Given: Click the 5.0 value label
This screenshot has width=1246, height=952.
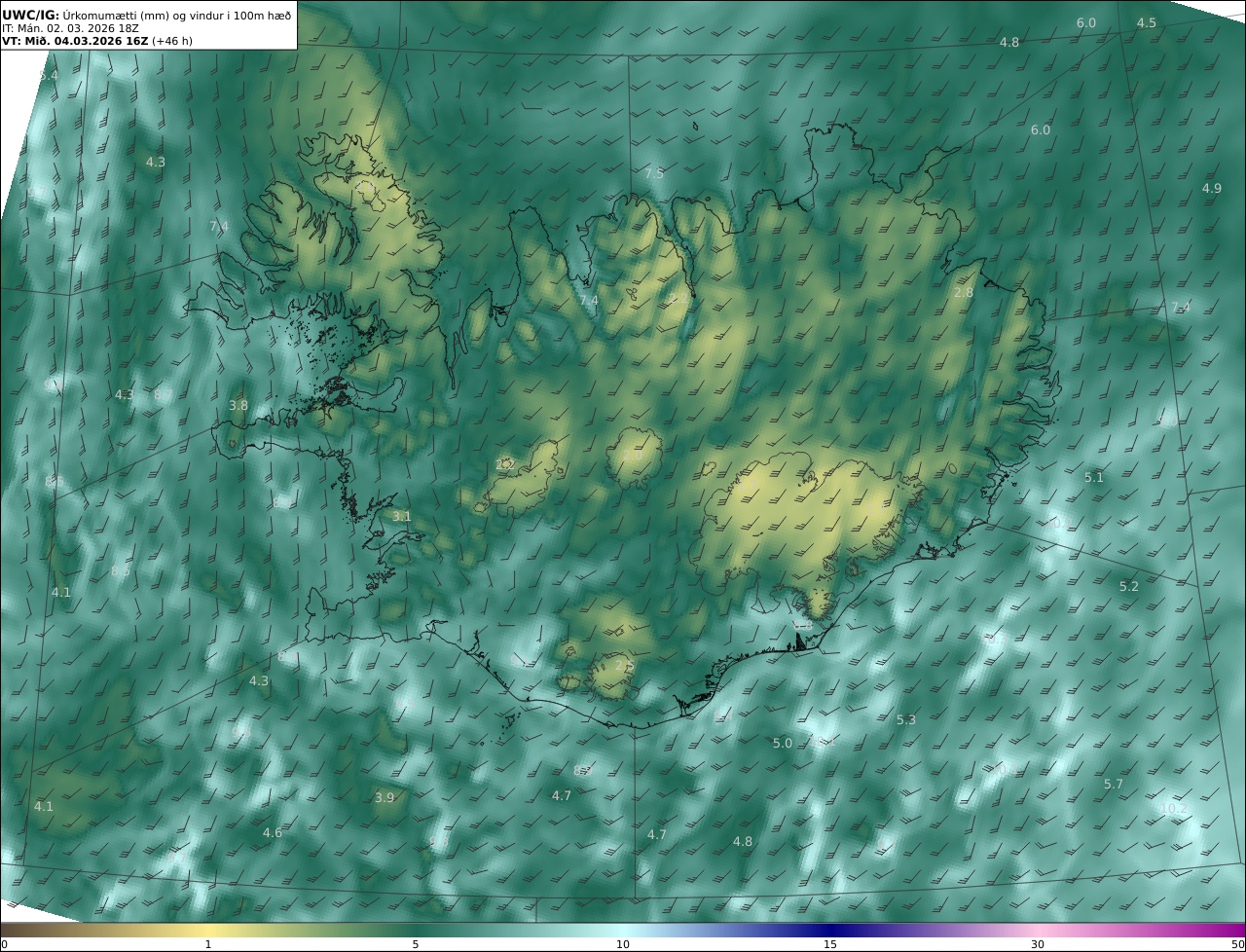Looking at the screenshot, I should tap(783, 743).
